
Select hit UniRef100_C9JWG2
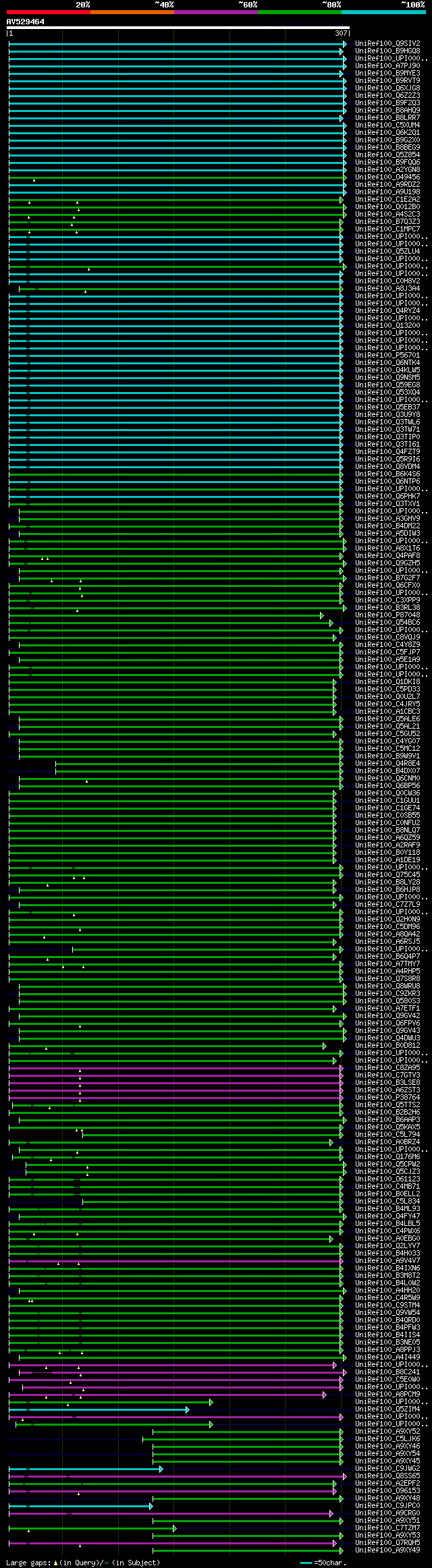pyautogui.click(x=387, y=1469)
